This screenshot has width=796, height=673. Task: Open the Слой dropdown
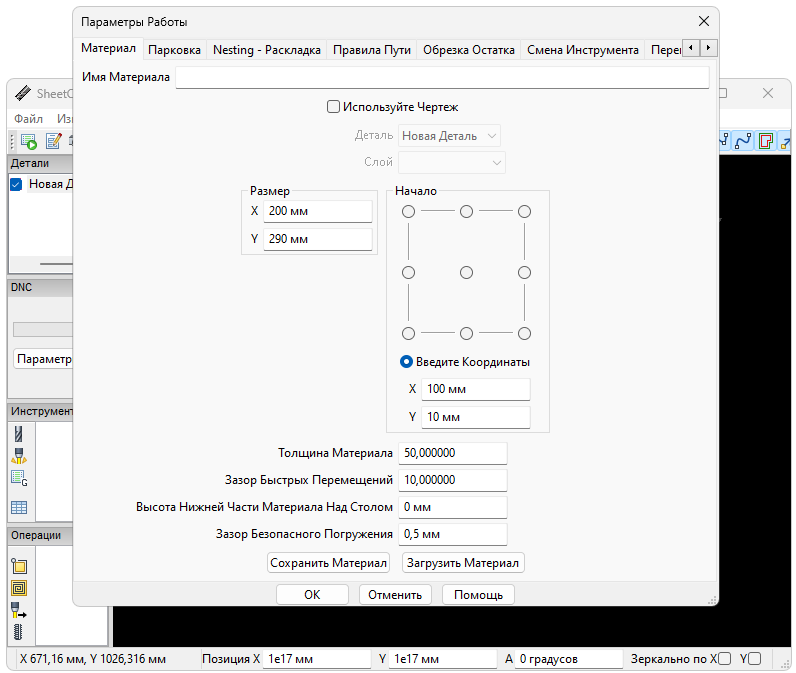452,162
